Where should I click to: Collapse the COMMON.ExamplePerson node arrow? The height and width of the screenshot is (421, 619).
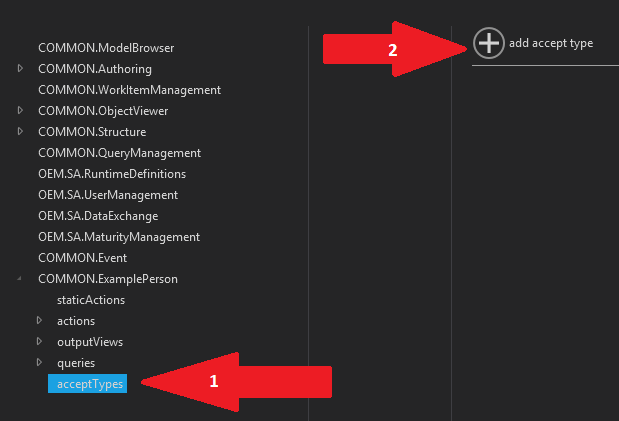(19, 279)
